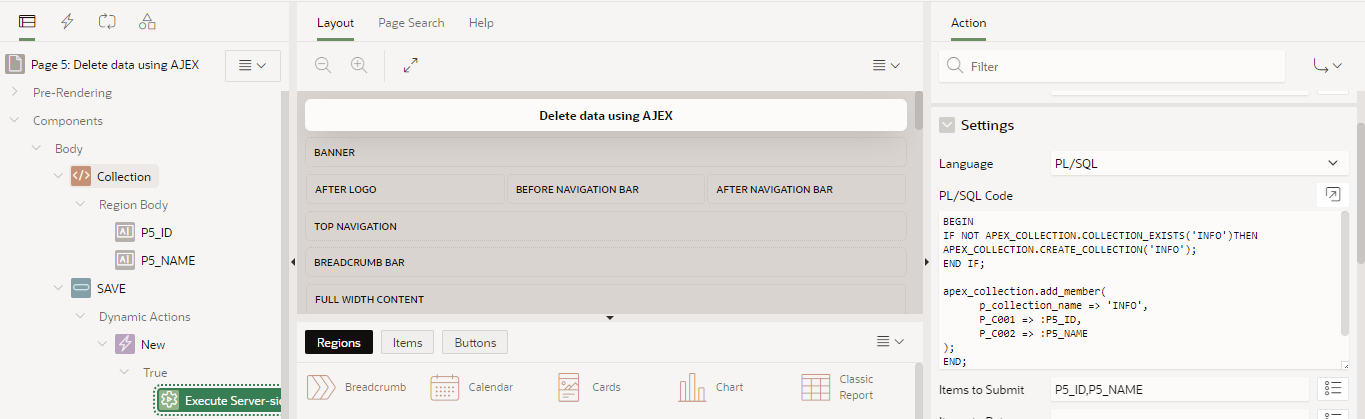Click the zoom in magnifier icon
The width and height of the screenshot is (1365, 419).
coord(359,65)
